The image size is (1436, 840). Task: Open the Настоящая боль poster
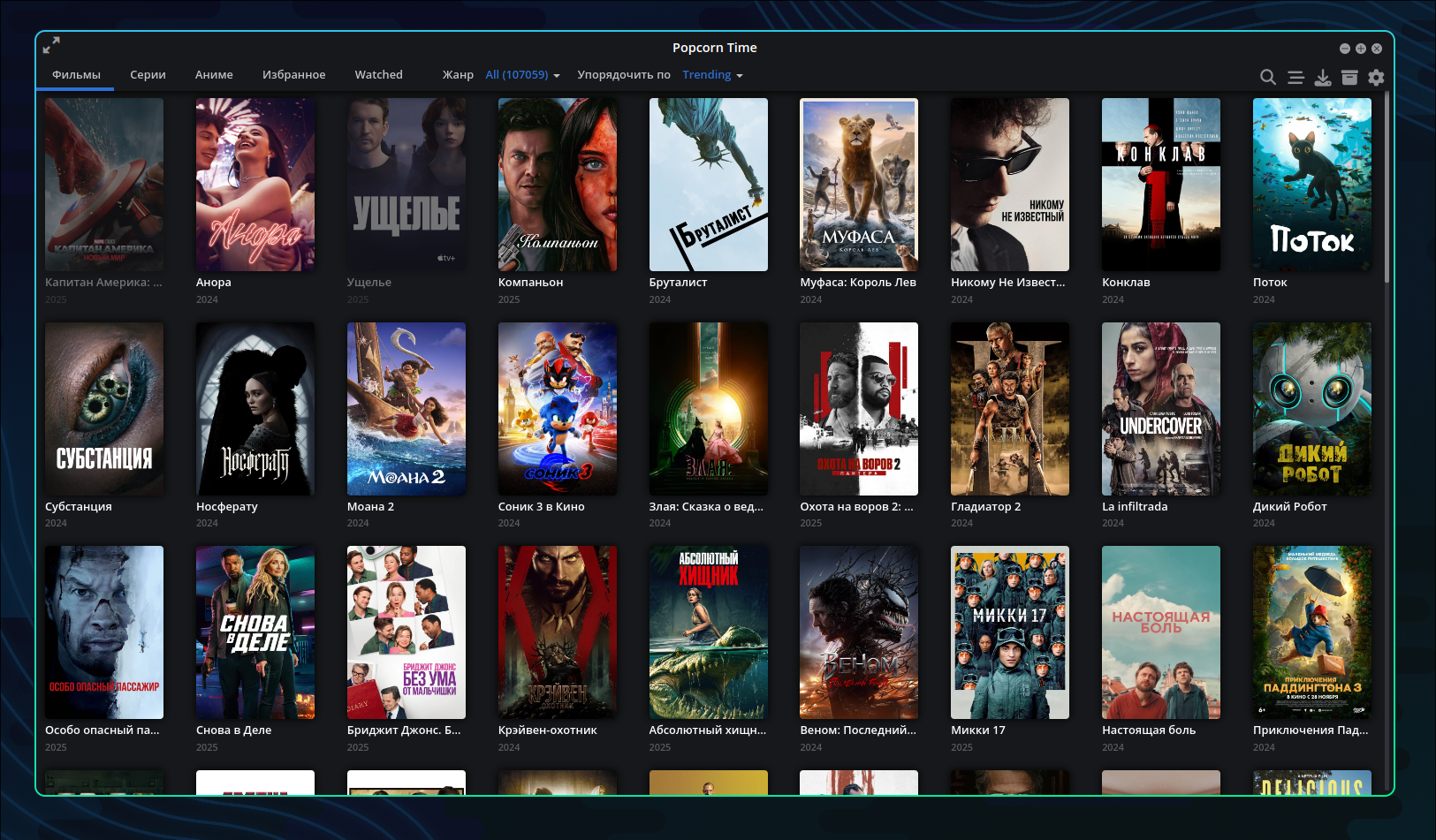click(1161, 632)
